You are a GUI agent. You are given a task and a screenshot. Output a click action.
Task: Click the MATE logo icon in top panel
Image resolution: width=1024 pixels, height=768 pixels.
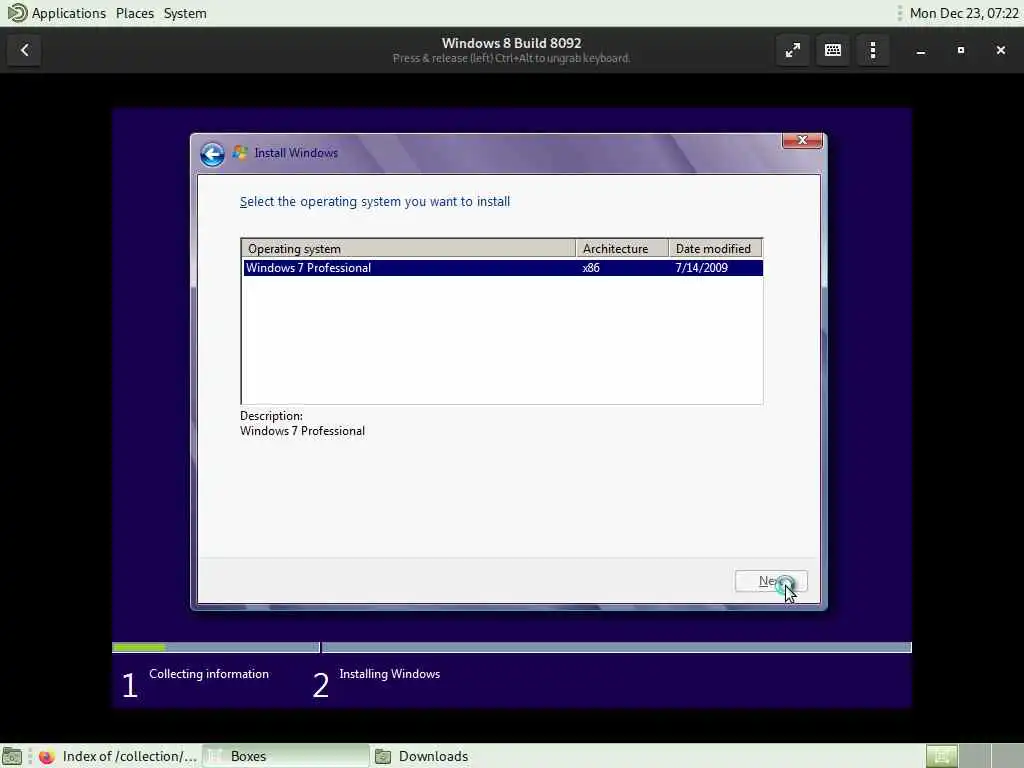click(x=17, y=13)
